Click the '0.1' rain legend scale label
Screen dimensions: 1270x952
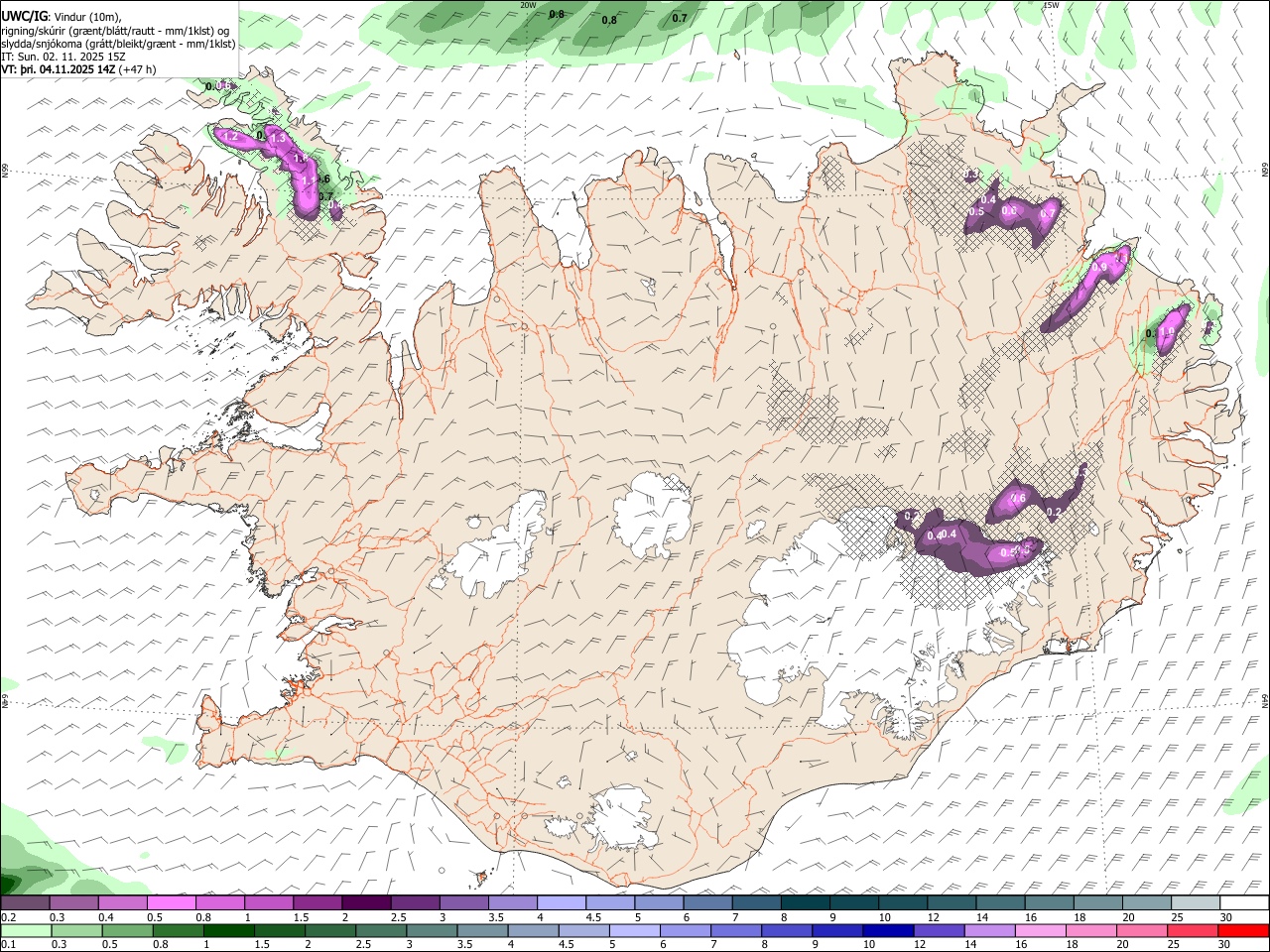tap(7, 944)
